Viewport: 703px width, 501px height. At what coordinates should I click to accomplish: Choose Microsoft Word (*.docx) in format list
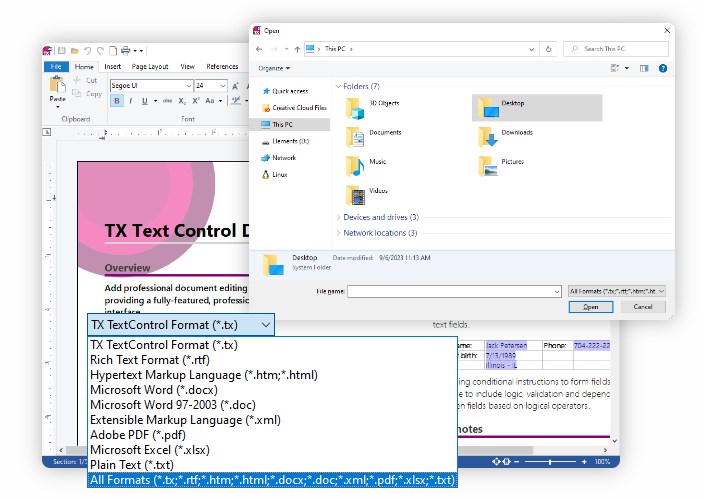point(272,390)
